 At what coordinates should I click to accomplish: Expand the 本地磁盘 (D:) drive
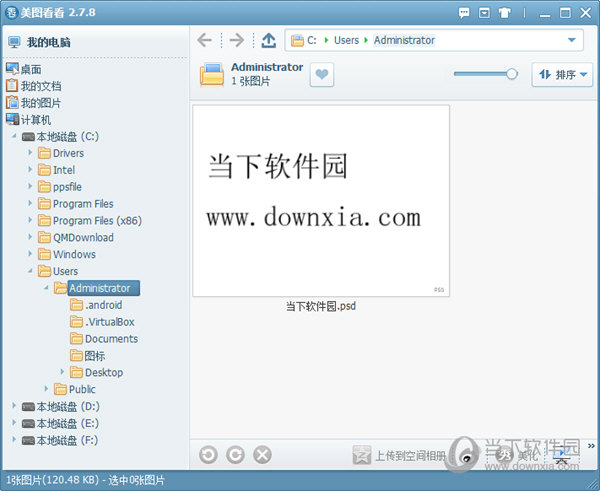pyautogui.click(x=13, y=407)
